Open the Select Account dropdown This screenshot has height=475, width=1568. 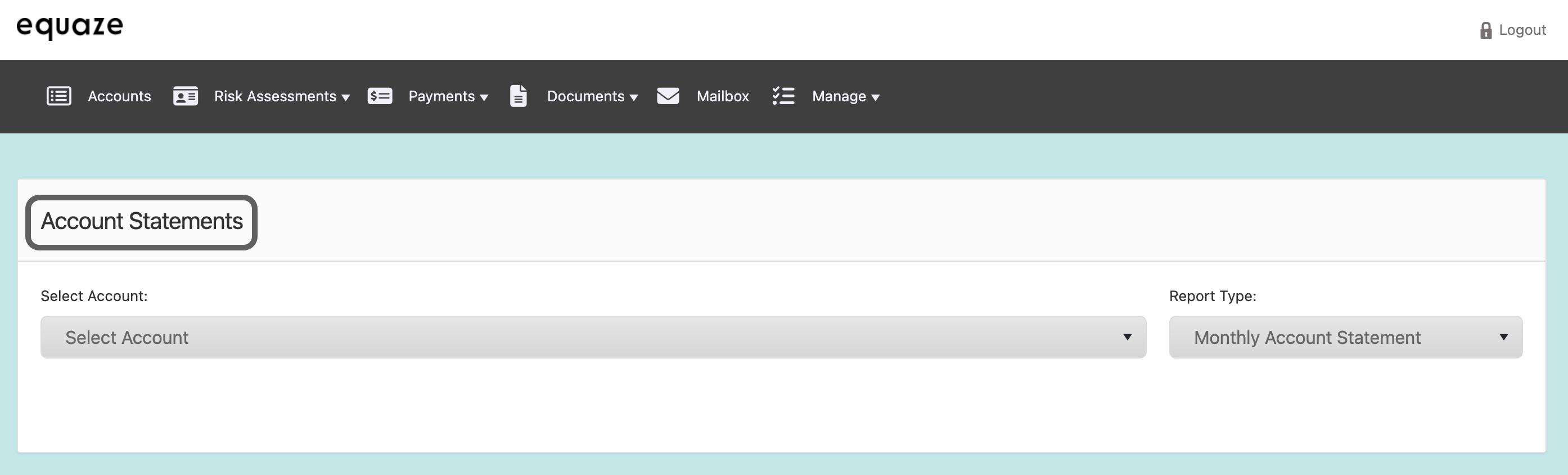click(x=593, y=337)
